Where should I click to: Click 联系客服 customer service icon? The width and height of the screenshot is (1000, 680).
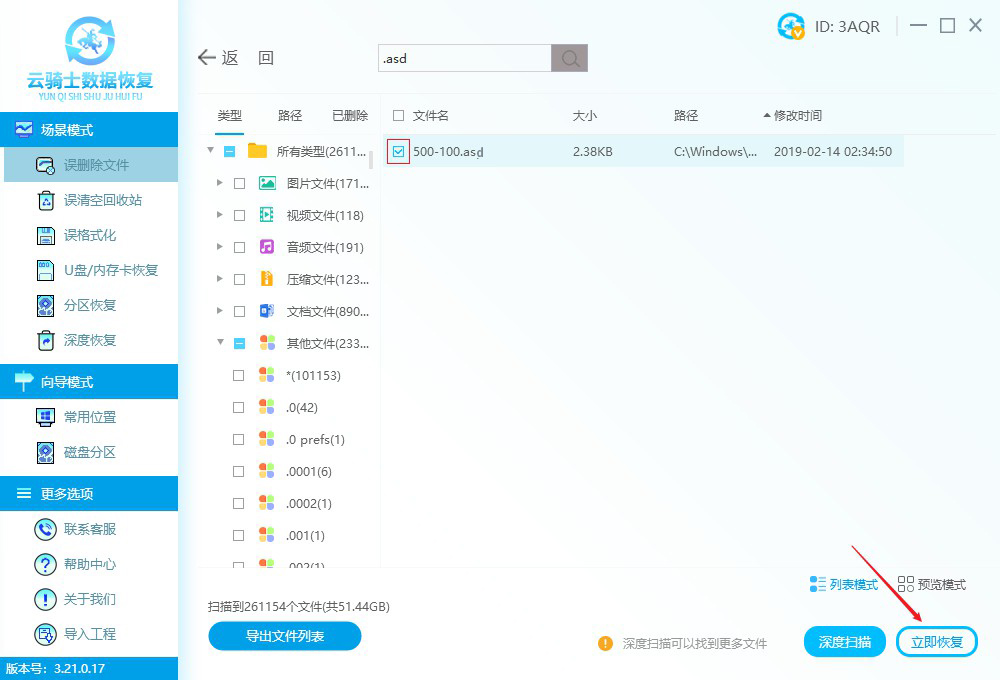click(46, 529)
